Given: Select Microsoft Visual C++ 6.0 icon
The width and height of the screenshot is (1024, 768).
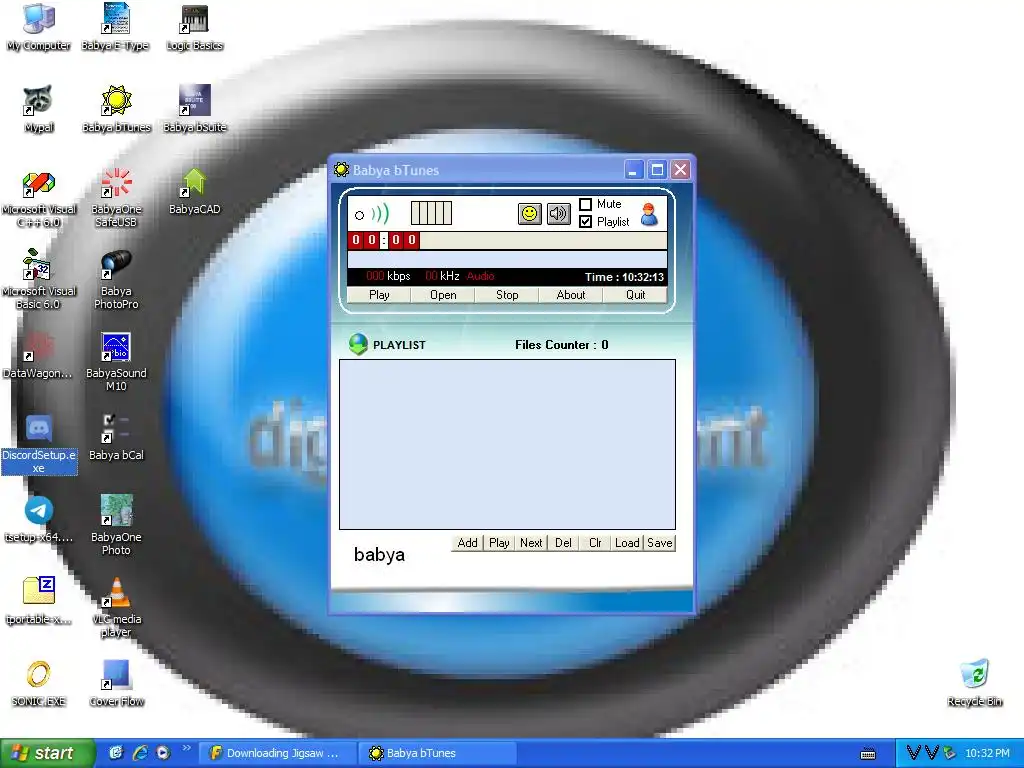Looking at the screenshot, I should (x=39, y=199).
